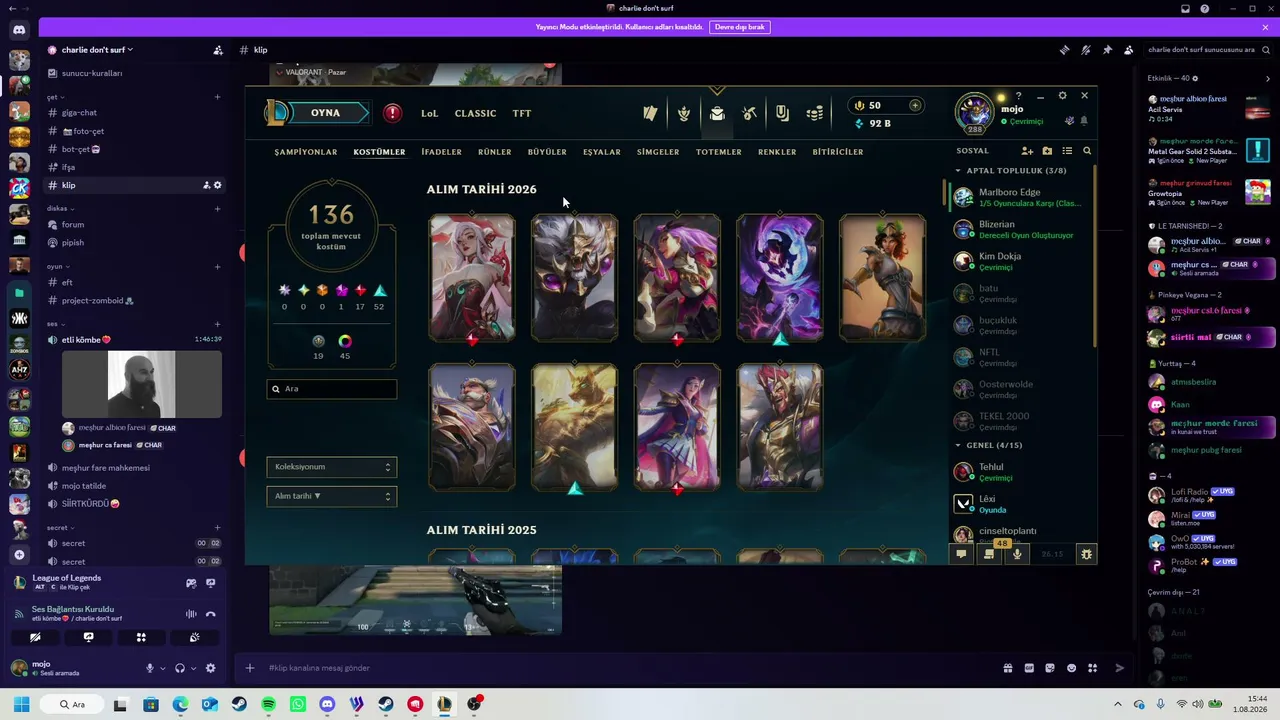Open Discord emoji picker
Image resolution: width=1280 pixels, height=720 pixels.
[1072, 668]
